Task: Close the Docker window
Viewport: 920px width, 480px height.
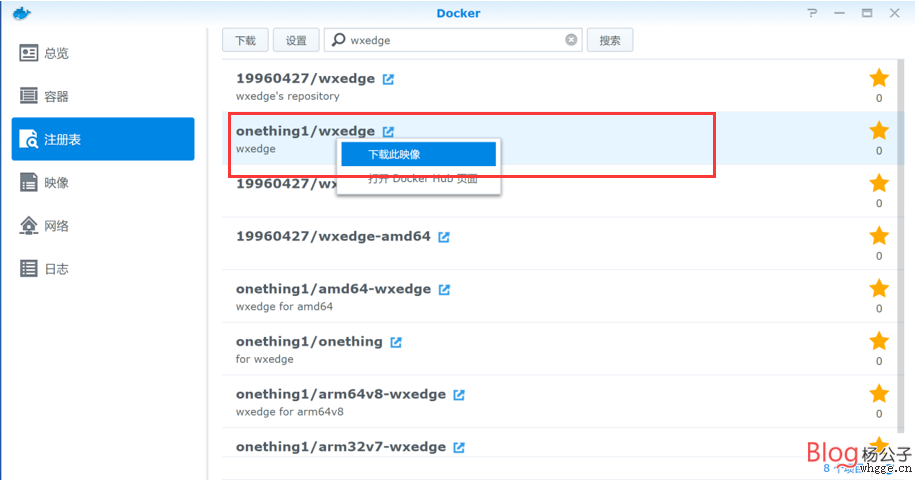Action: click(894, 13)
